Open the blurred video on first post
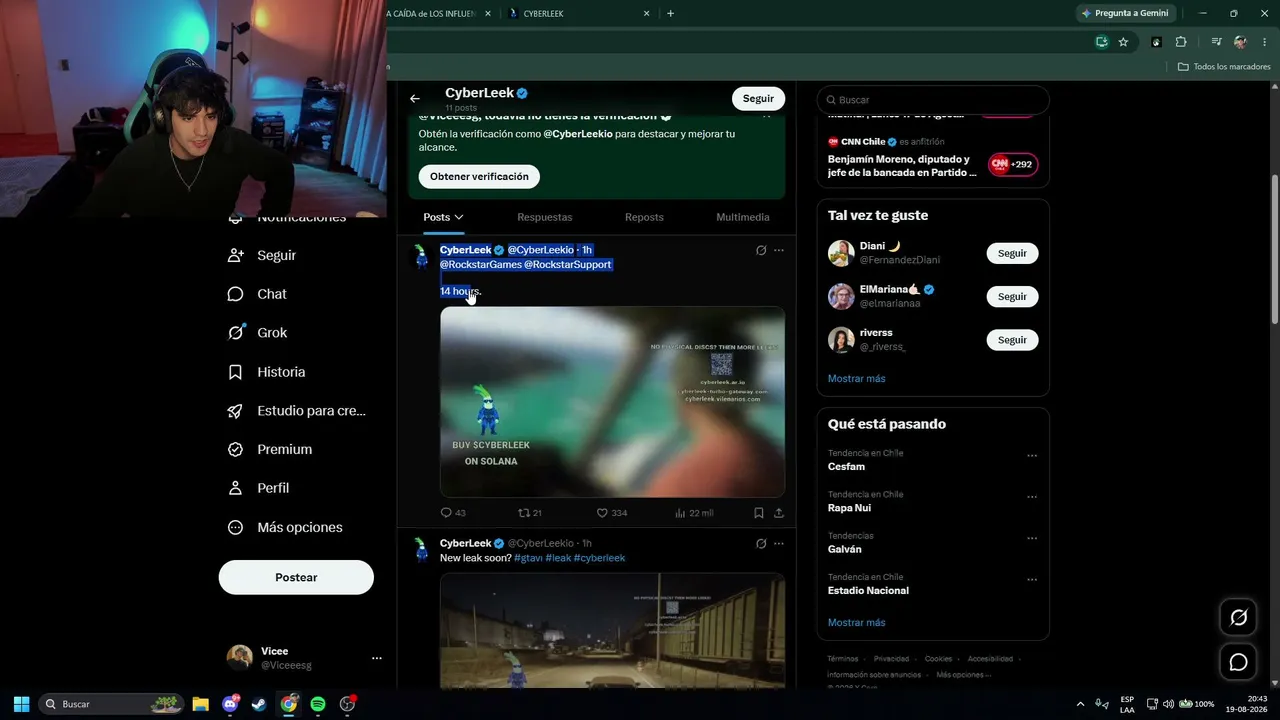This screenshot has height=720, width=1280. (x=612, y=402)
